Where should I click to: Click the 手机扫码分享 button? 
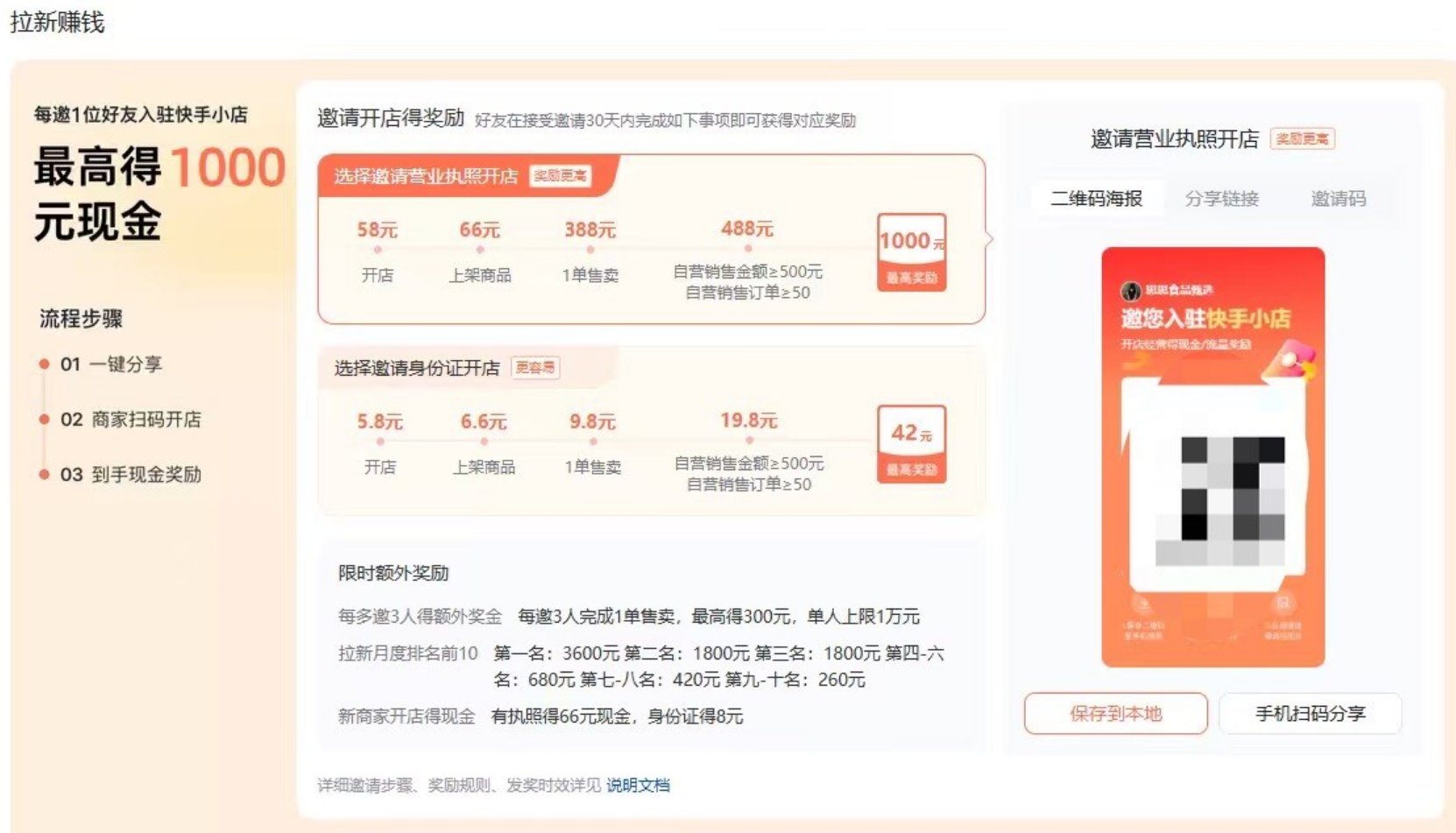pyautogui.click(x=1310, y=713)
